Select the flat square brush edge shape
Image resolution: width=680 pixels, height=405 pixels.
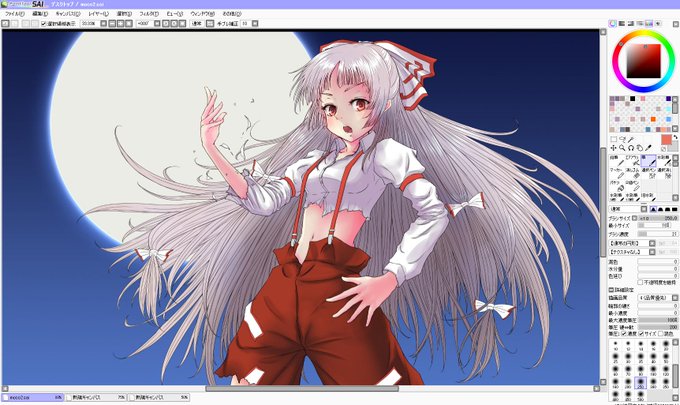(674, 209)
